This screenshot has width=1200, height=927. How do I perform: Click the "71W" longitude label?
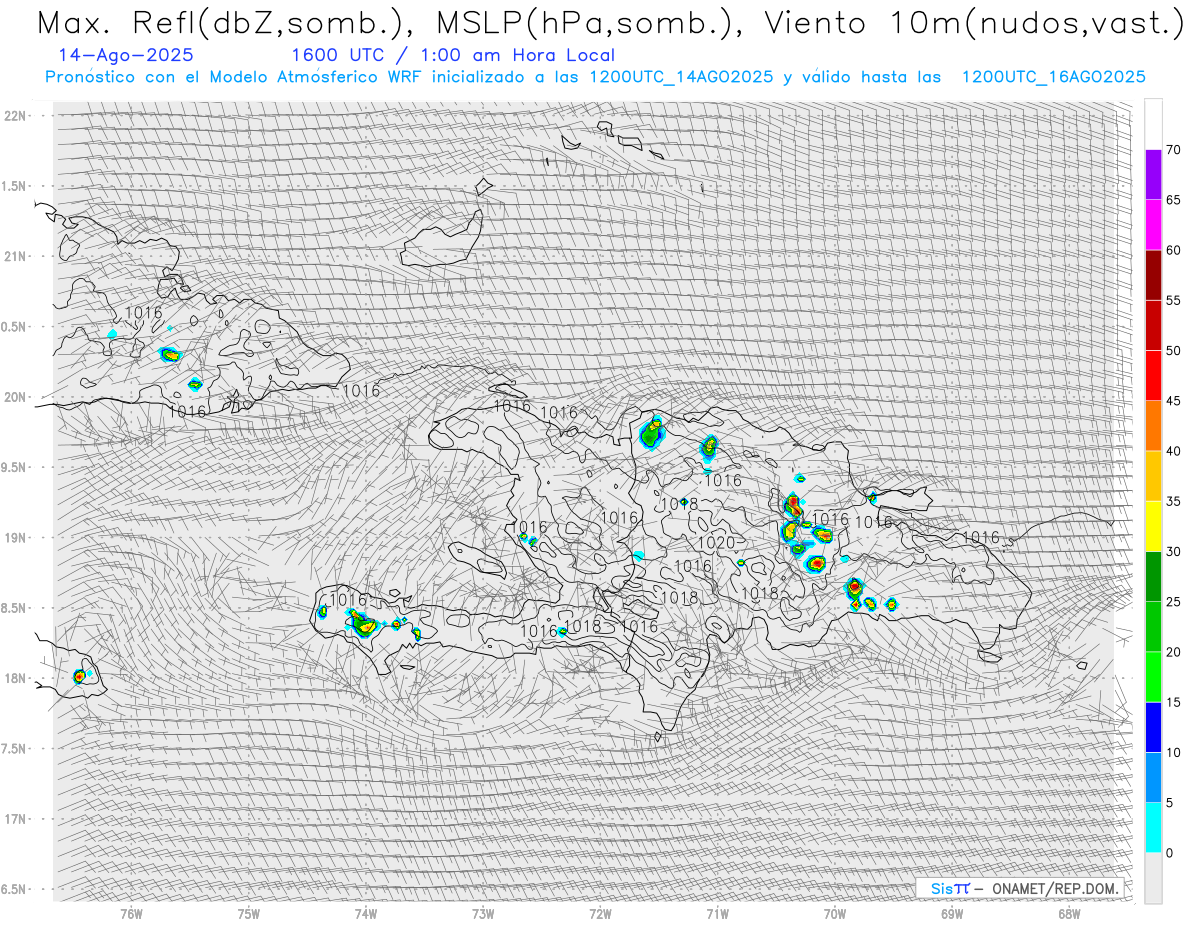coord(717,913)
